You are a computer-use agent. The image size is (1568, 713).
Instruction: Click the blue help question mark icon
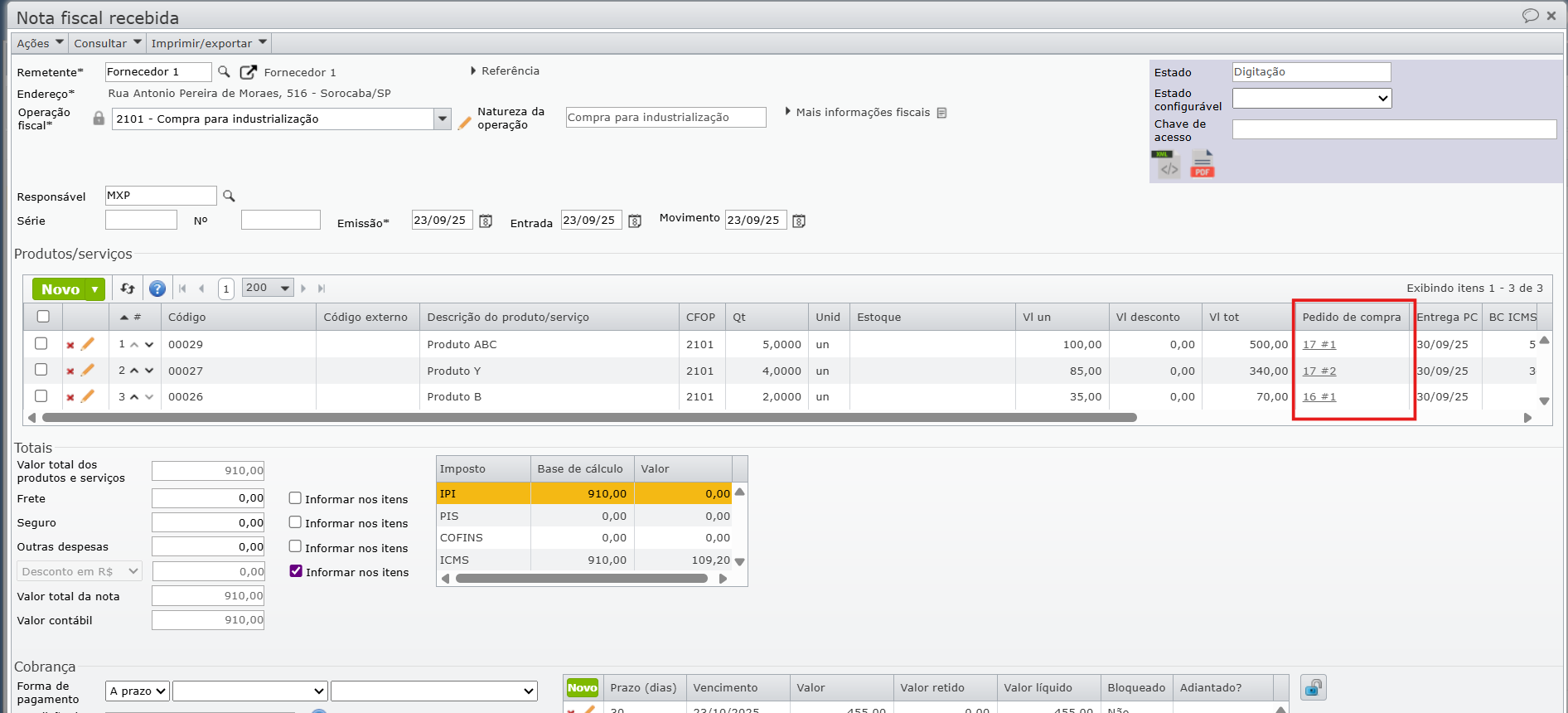click(x=157, y=289)
